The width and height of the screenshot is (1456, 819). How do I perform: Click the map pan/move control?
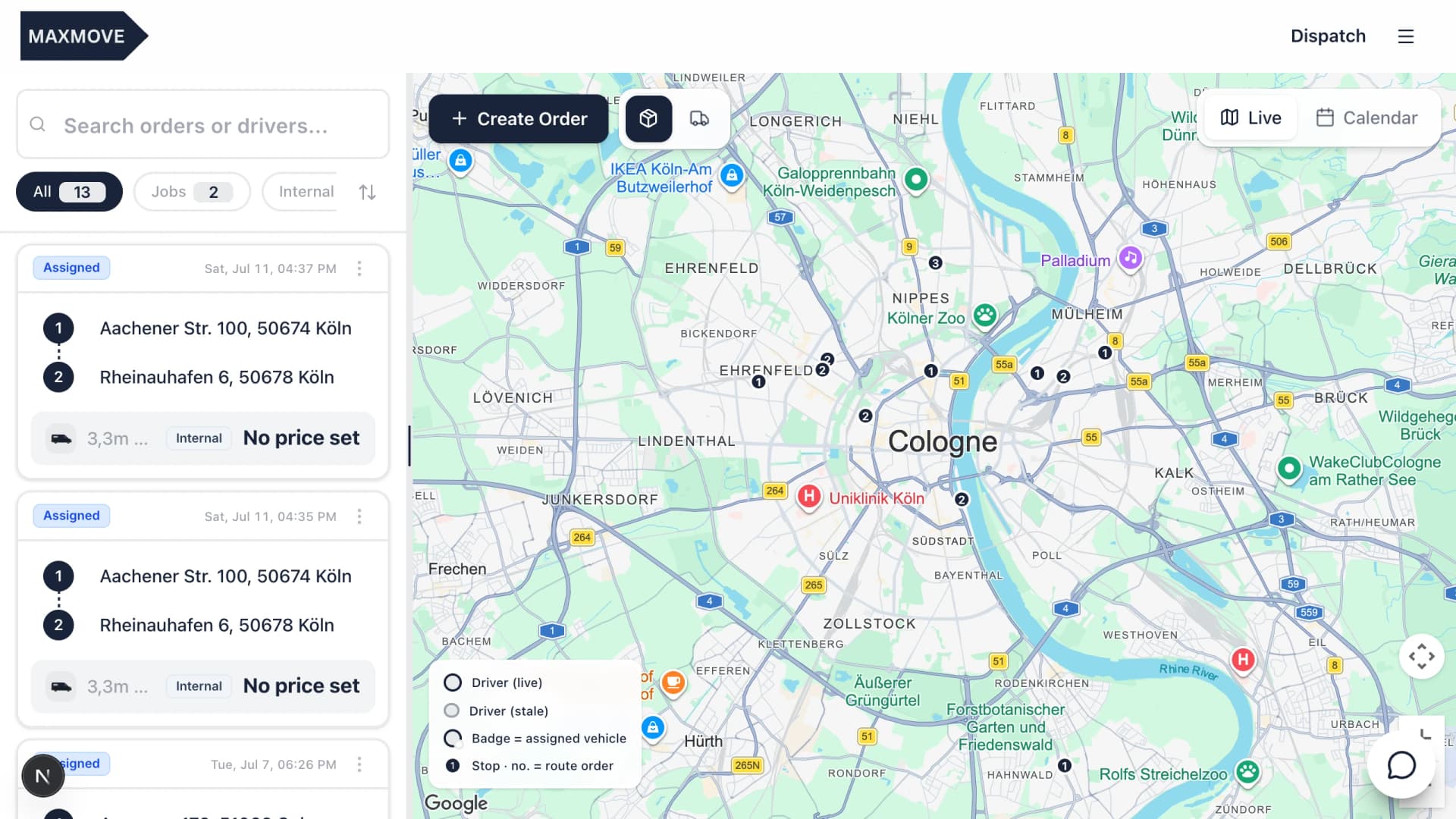(x=1421, y=657)
